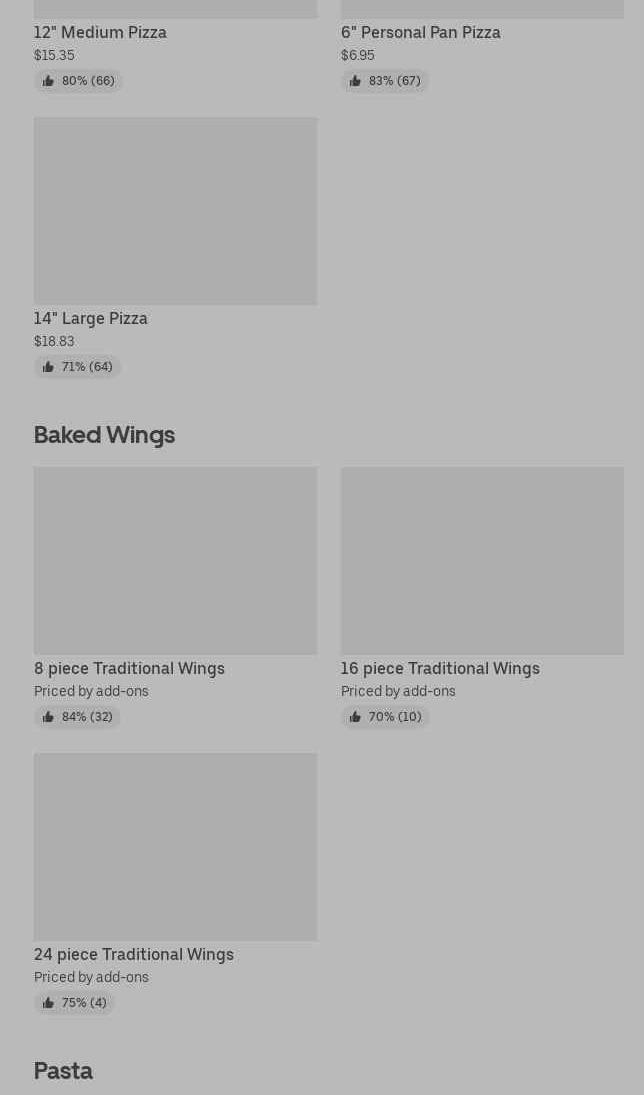Select the 16 piece Traditional Wings image

[482, 561]
